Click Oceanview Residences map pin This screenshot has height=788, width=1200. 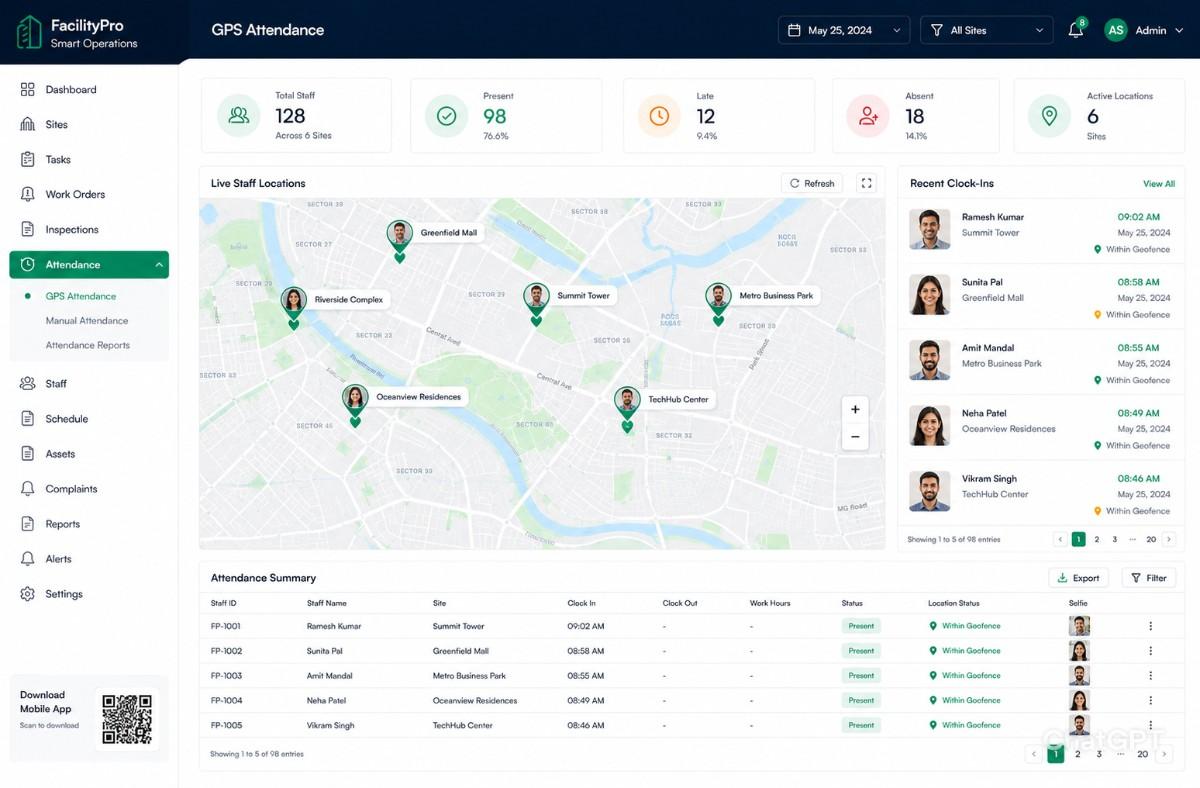click(x=355, y=405)
